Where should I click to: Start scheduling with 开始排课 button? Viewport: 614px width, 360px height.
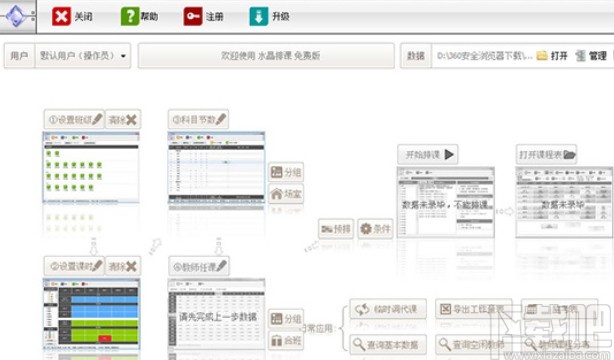[428, 154]
